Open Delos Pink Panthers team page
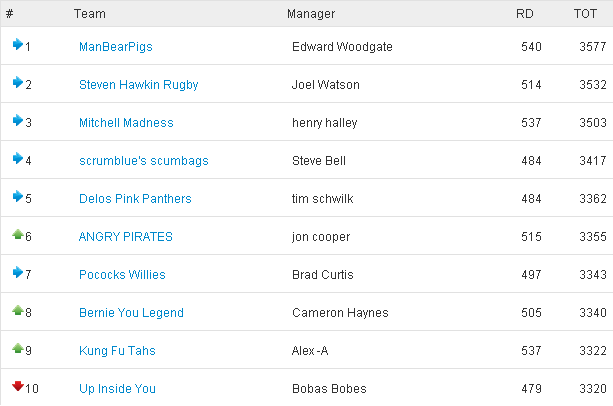The height and width of the screenshot is (406, 613). tap(135, 199)
